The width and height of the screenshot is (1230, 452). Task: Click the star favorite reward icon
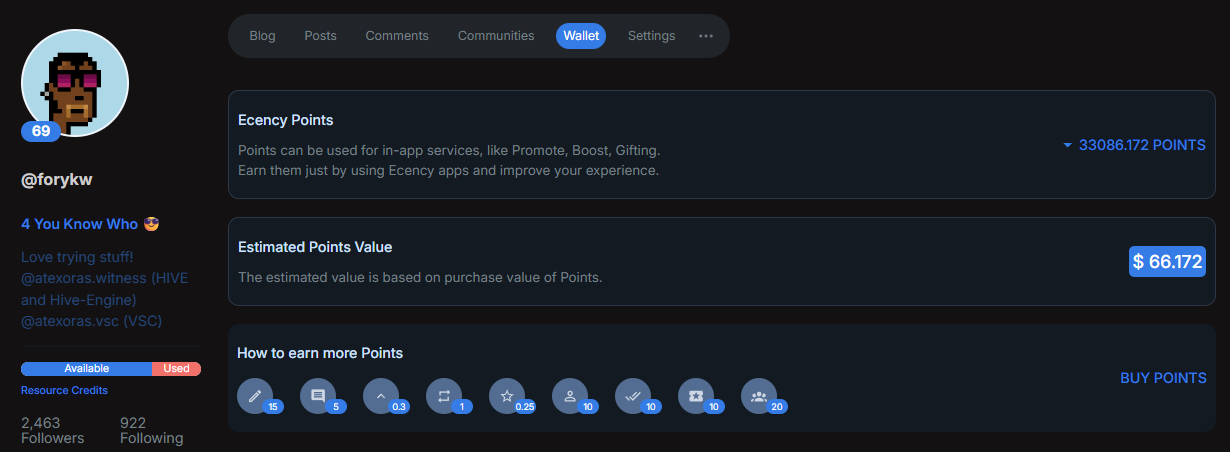point(507,396)
